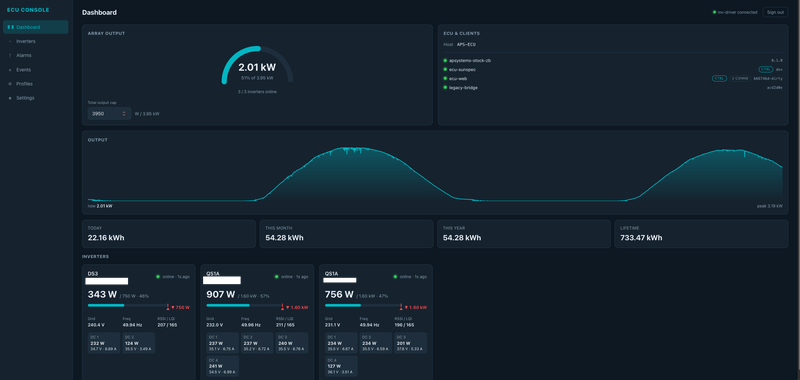This screenshot has width=800, height=380.
Task: Click the Profiles icon in sidebar
Action: pyautogui.click(x=10, y=84)
